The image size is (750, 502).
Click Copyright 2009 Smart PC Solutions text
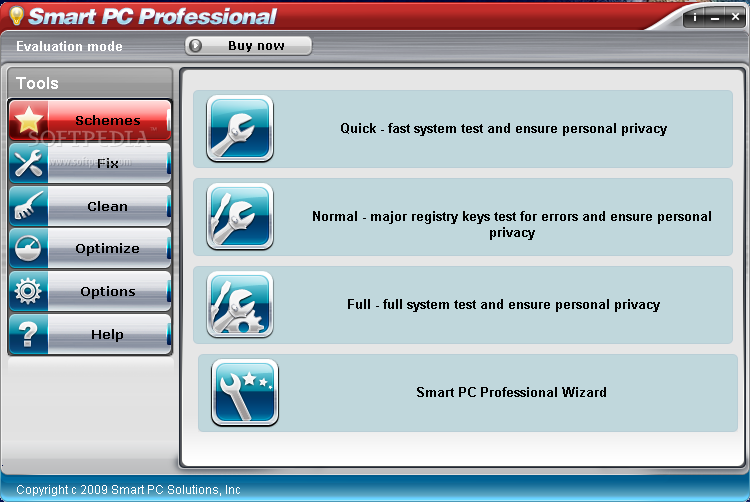[128, 490]
